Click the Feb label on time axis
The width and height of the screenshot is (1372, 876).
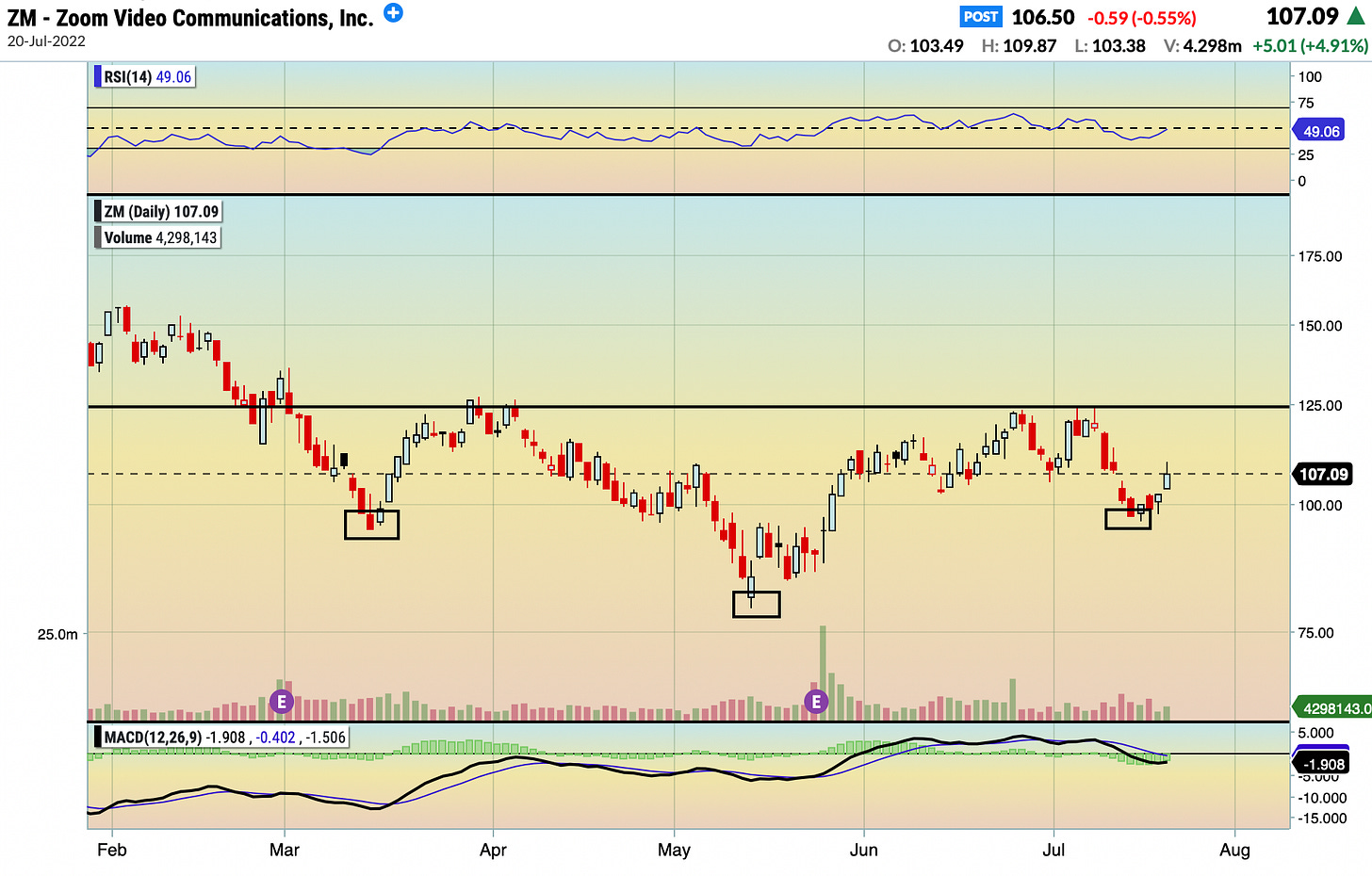111,850
